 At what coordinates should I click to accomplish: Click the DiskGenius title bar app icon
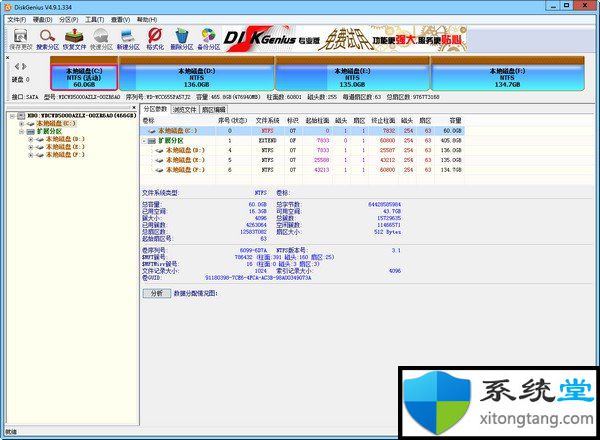click(8, 7)
